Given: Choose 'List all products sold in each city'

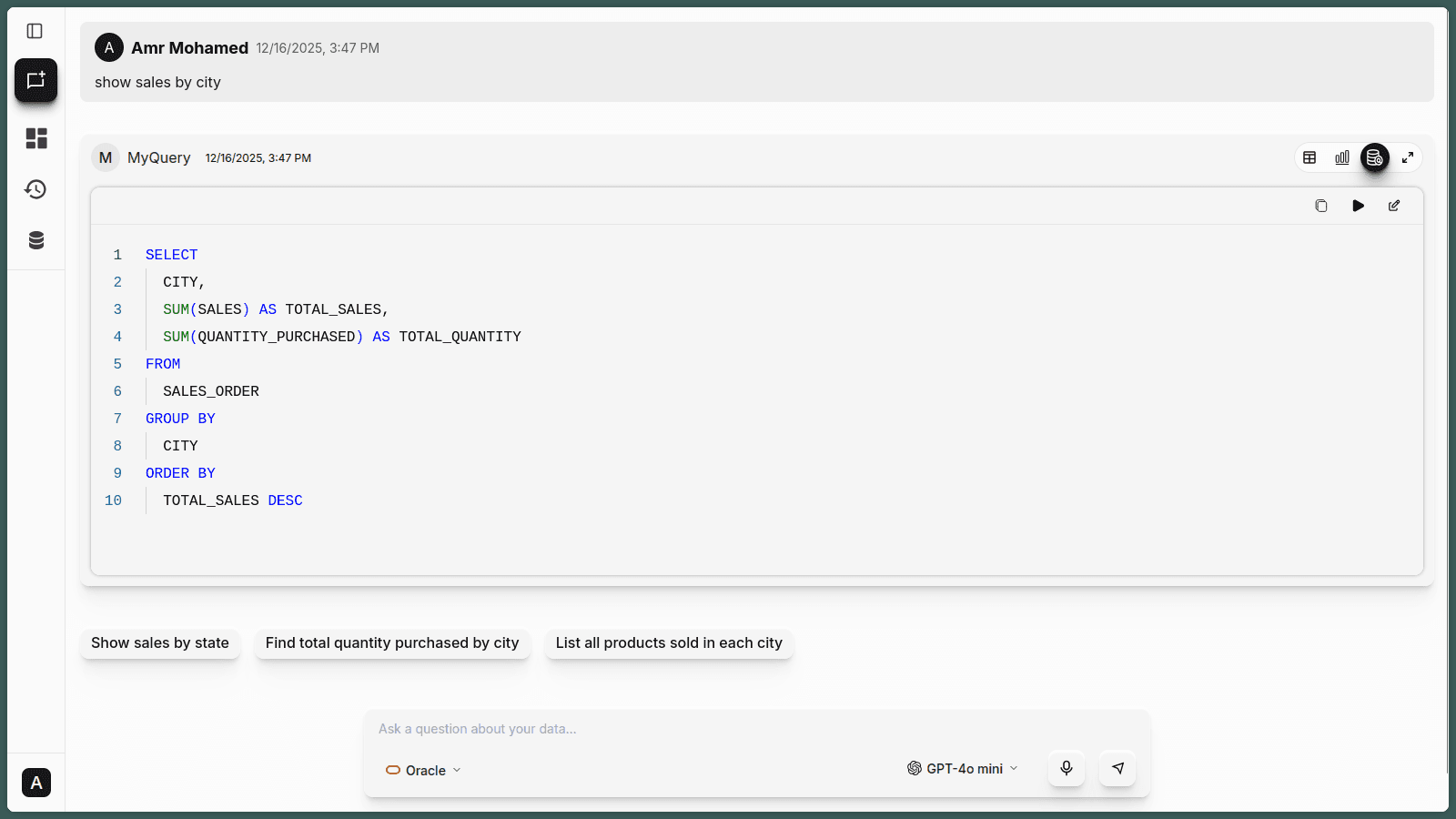Looking at the screenshot, I should click(669, 643).
